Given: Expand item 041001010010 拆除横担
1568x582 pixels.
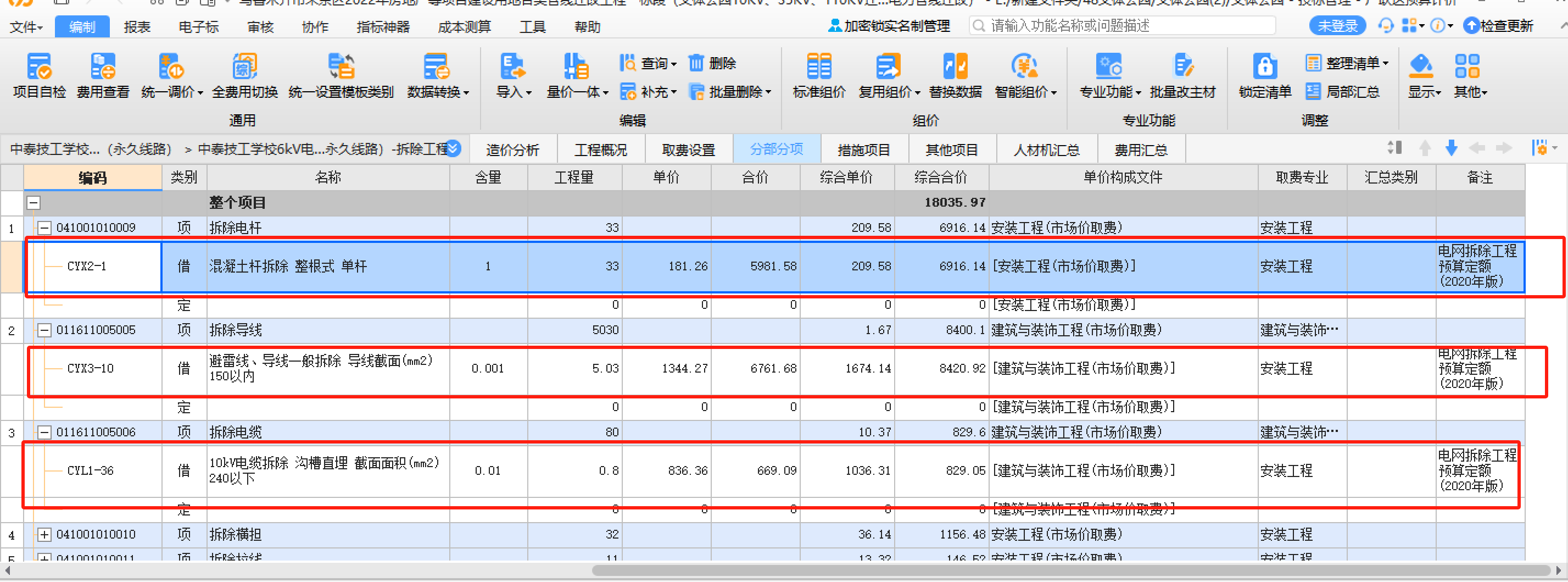Looking at the screenshot, I should (44, 535).
